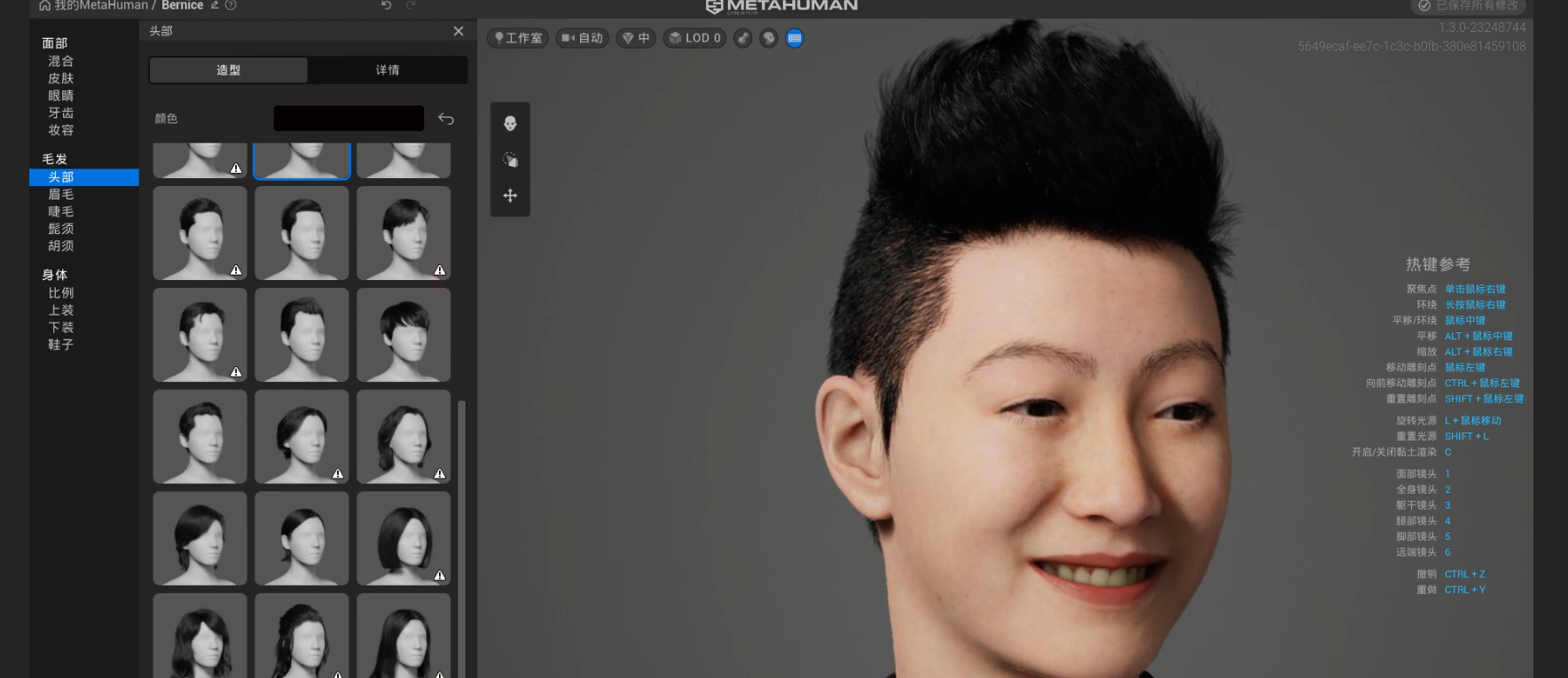Open the 上装 clothing settings
Viewport: 1568px width, 678px height.
(x=61, y=310)
